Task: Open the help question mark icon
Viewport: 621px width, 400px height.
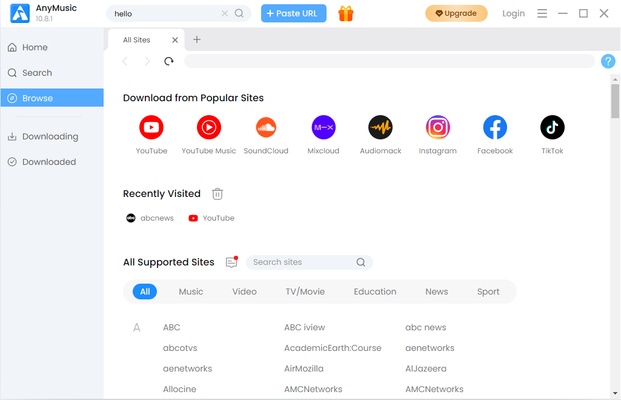Action: [x=608, y=61]
